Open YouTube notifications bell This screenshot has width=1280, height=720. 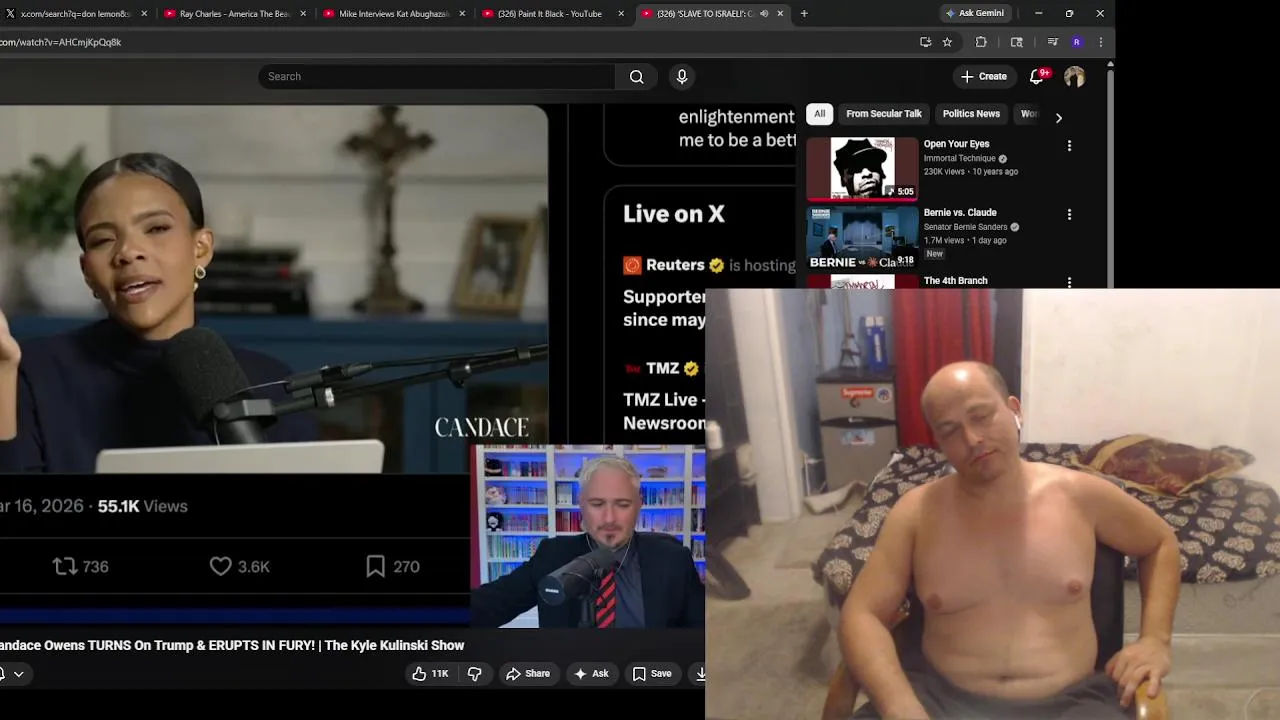pos(1037,77)
